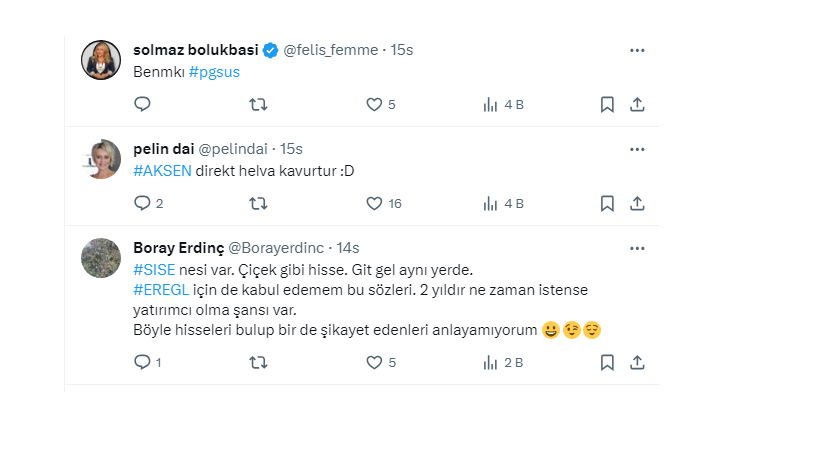View analytics on pelin dai's tweet
The width and height of the screenshot is (837, 463).
coord(491,203)
